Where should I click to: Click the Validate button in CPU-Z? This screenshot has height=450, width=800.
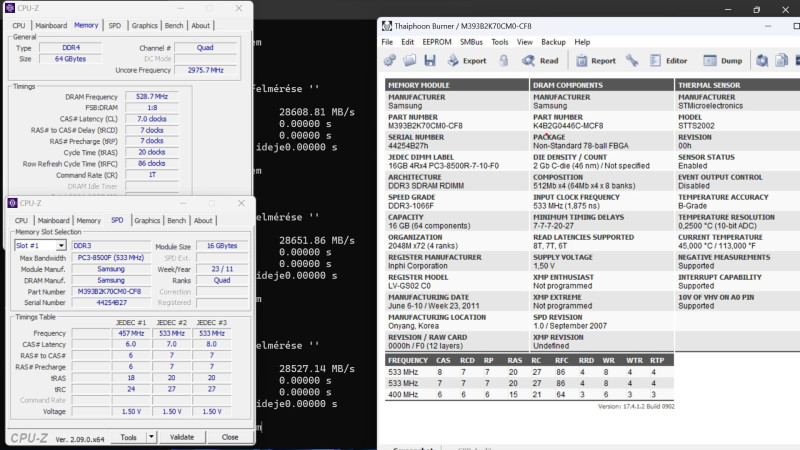point(182,437)
